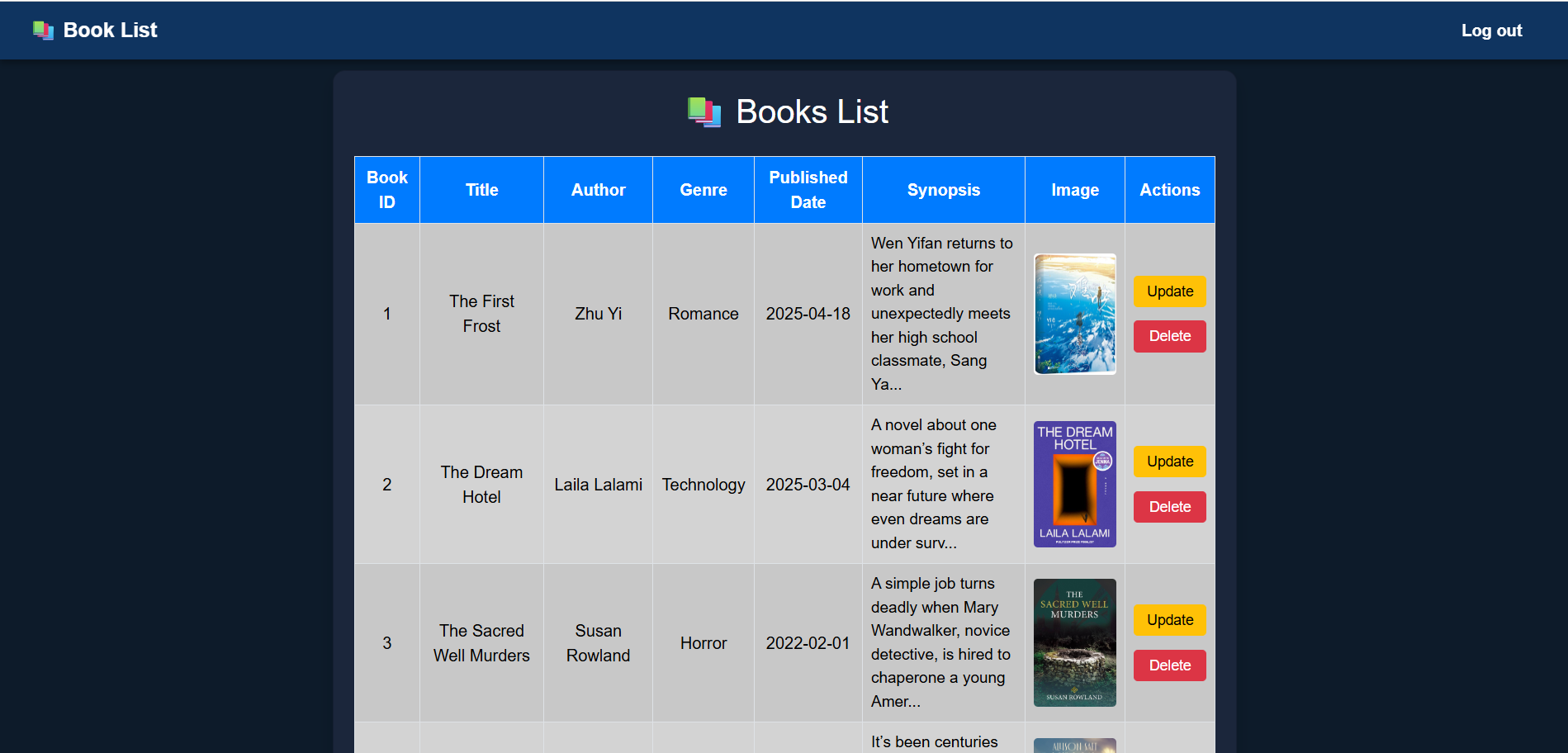
Task: Click Book ID cell of The Dream Hotel
Action: (387, 485)
